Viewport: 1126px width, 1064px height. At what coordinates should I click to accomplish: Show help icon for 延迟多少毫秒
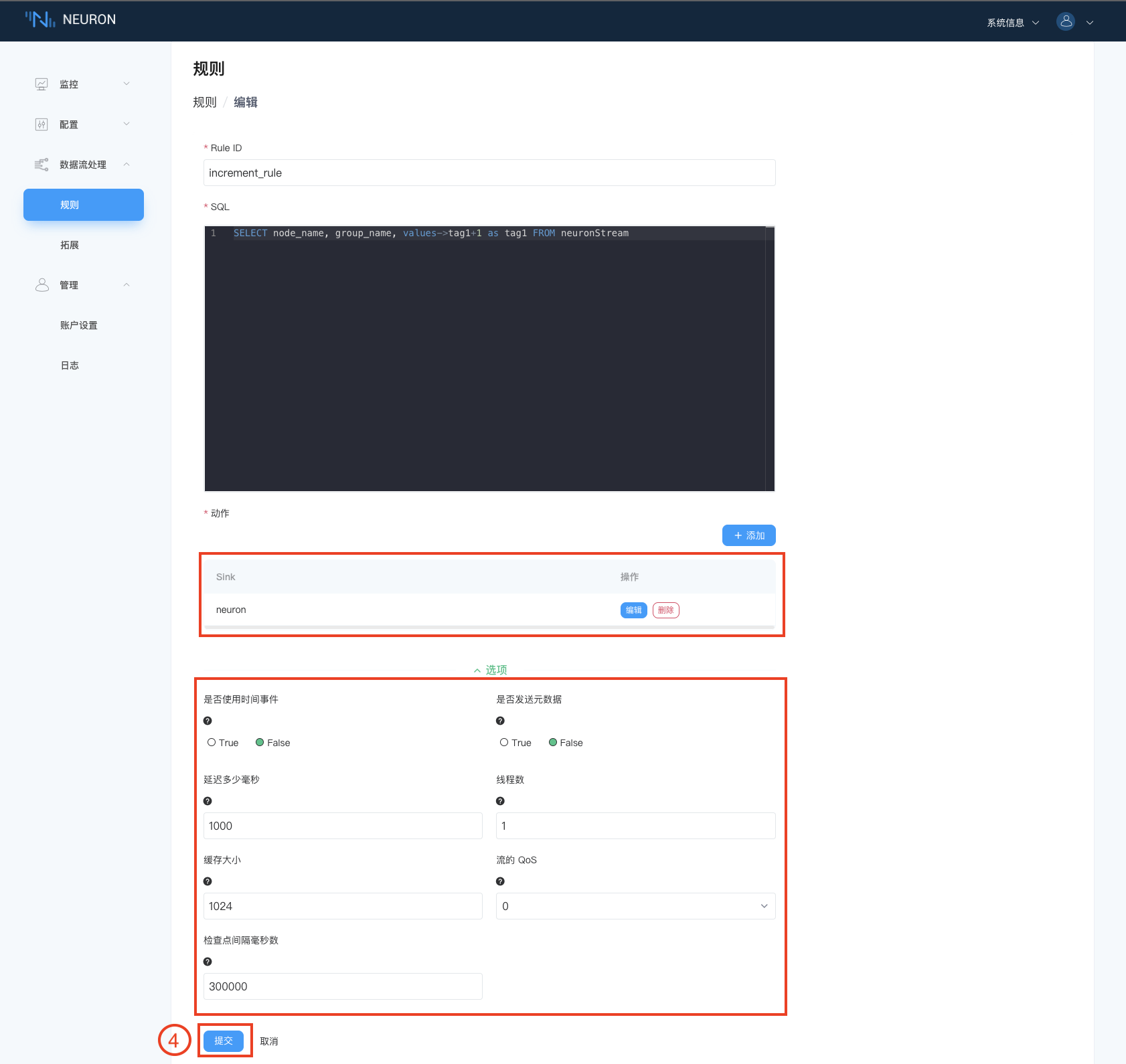tap(208, 801)
